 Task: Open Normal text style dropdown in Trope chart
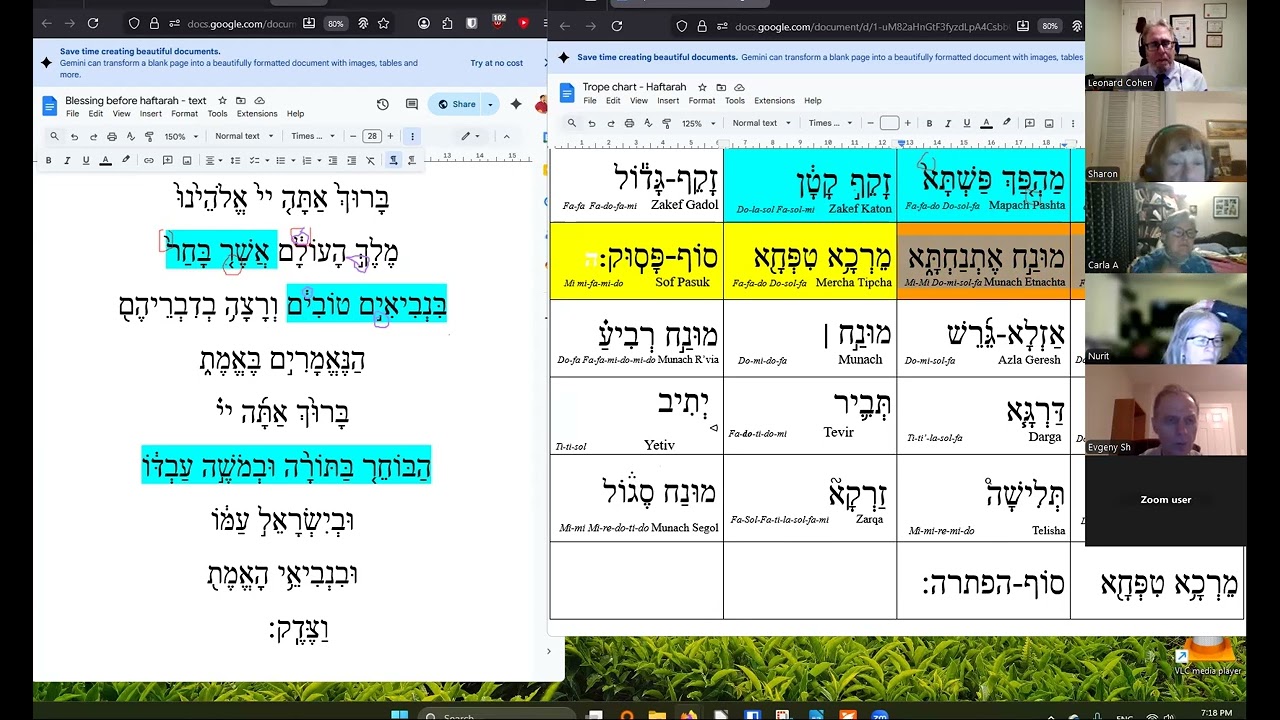click(x=762, y=123)
